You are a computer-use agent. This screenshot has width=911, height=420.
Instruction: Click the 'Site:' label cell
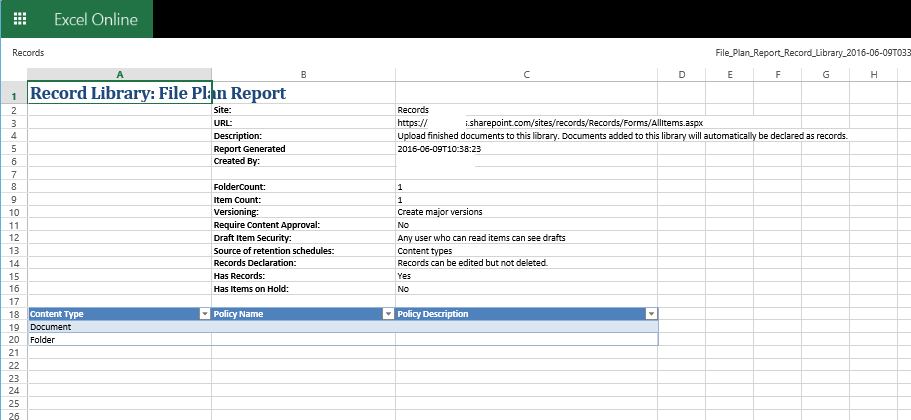click(x=303, y=110)
